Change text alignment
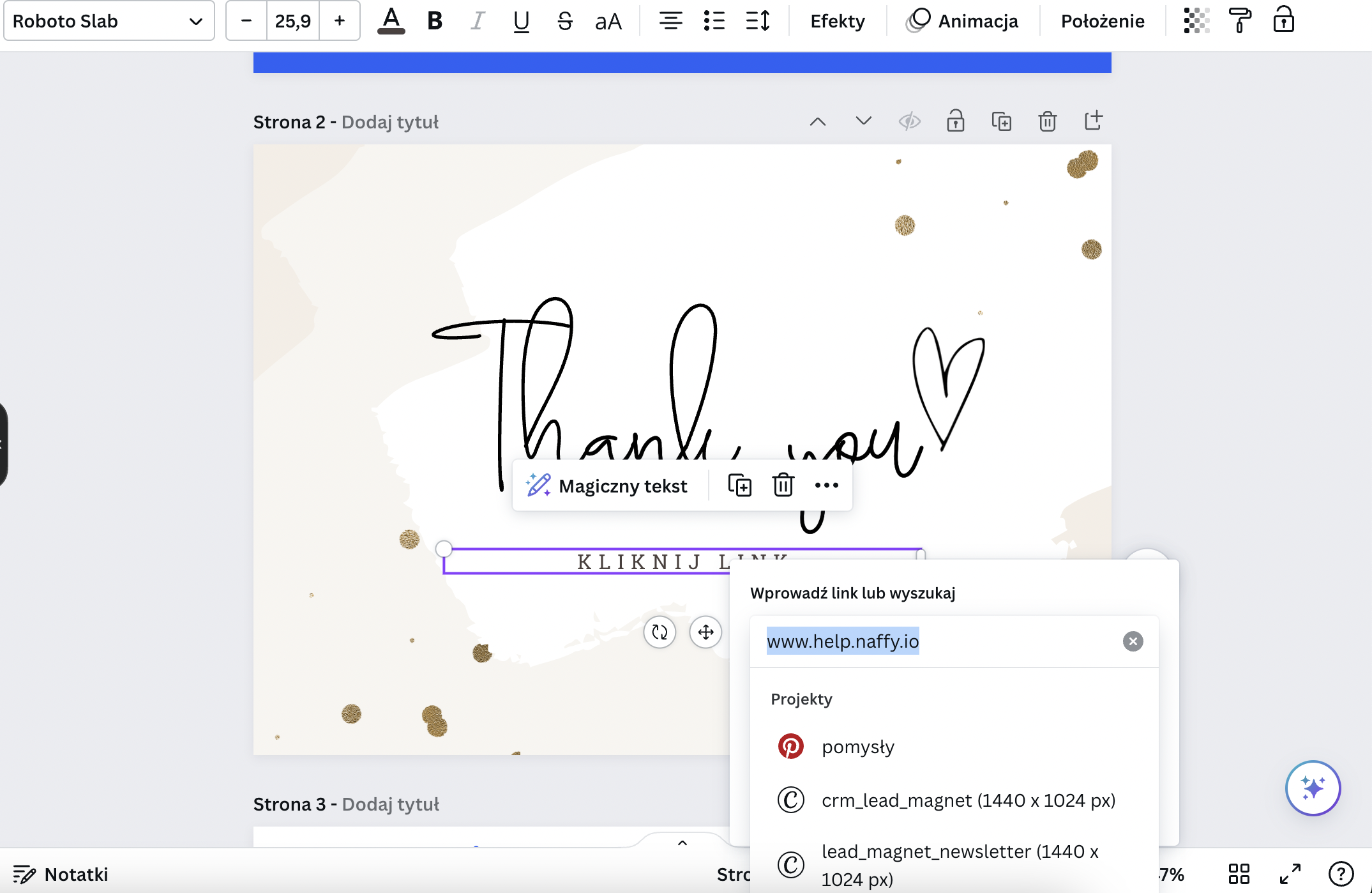This screenshot has width=1372, height=893. point(670,21)
